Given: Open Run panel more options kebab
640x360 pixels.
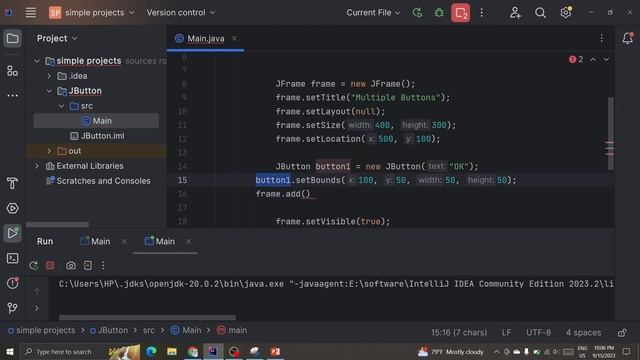Looking at the screenshot, I should coord(103,266).
